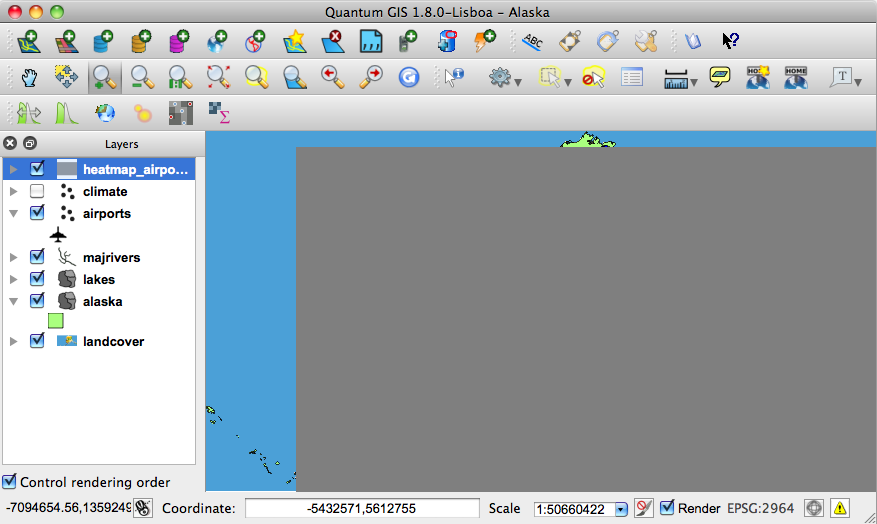
Task: Click the Coordinate input field
Action: tap(362, 508)
